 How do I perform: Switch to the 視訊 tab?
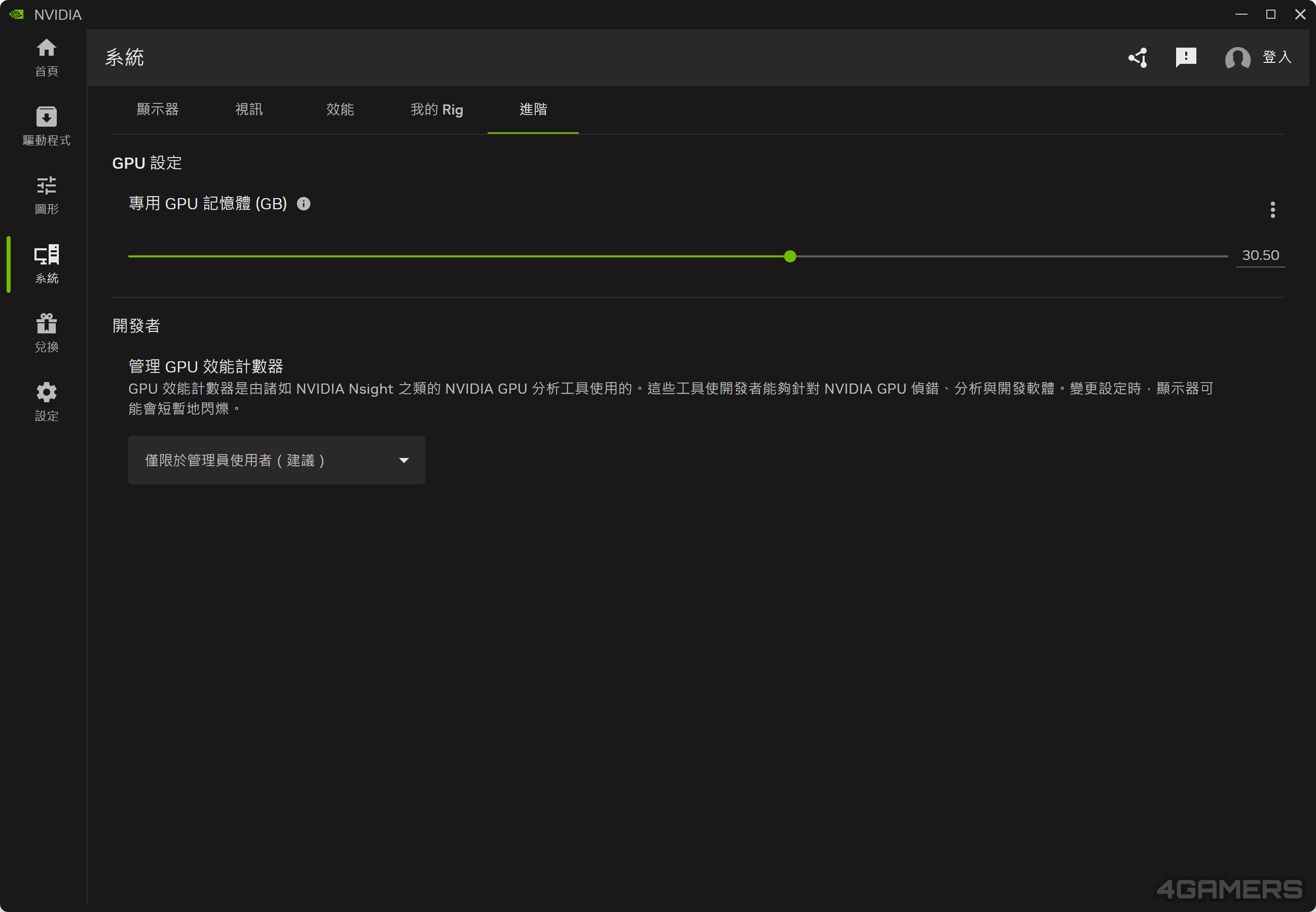point(249,110)
